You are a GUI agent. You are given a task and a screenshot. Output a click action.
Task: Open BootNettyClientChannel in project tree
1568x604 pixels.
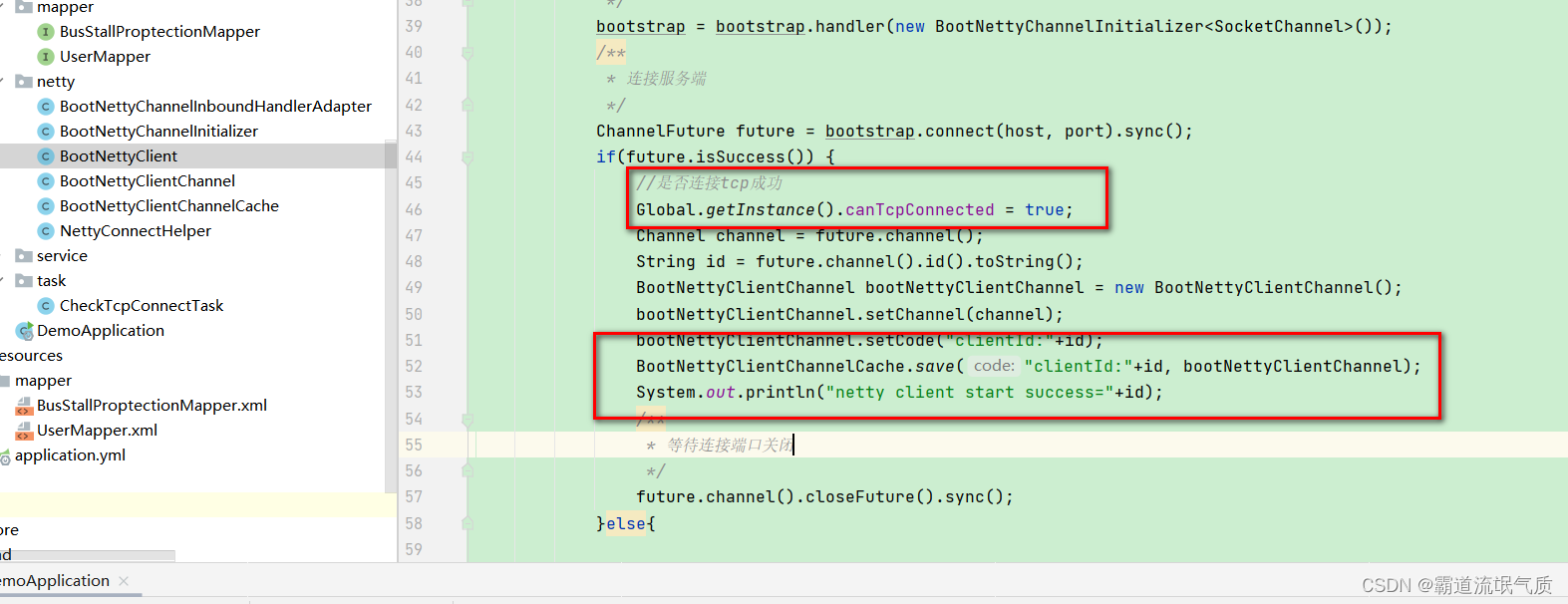(x=148, y=181)
